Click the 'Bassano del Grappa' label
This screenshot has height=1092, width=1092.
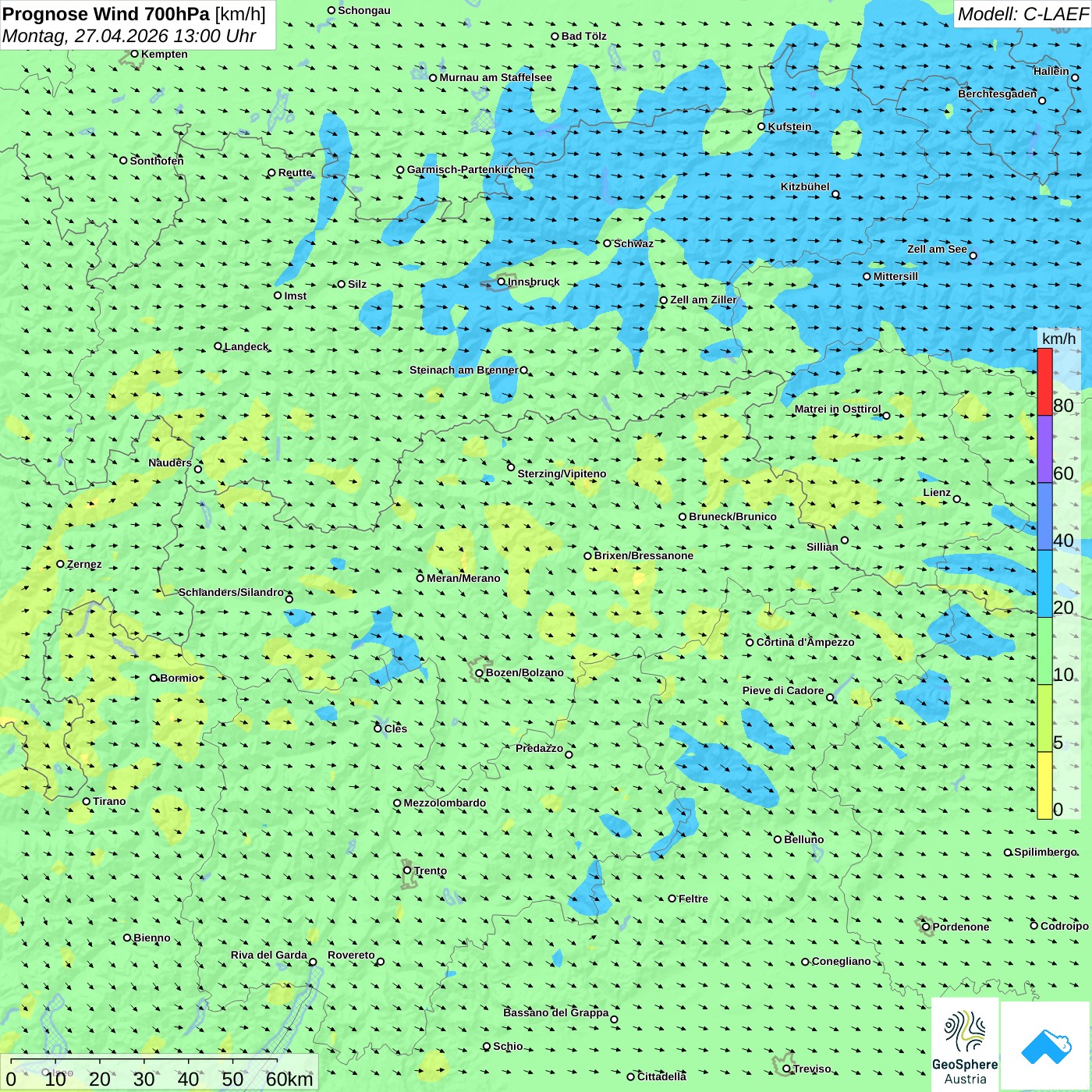coord(556,1012)
